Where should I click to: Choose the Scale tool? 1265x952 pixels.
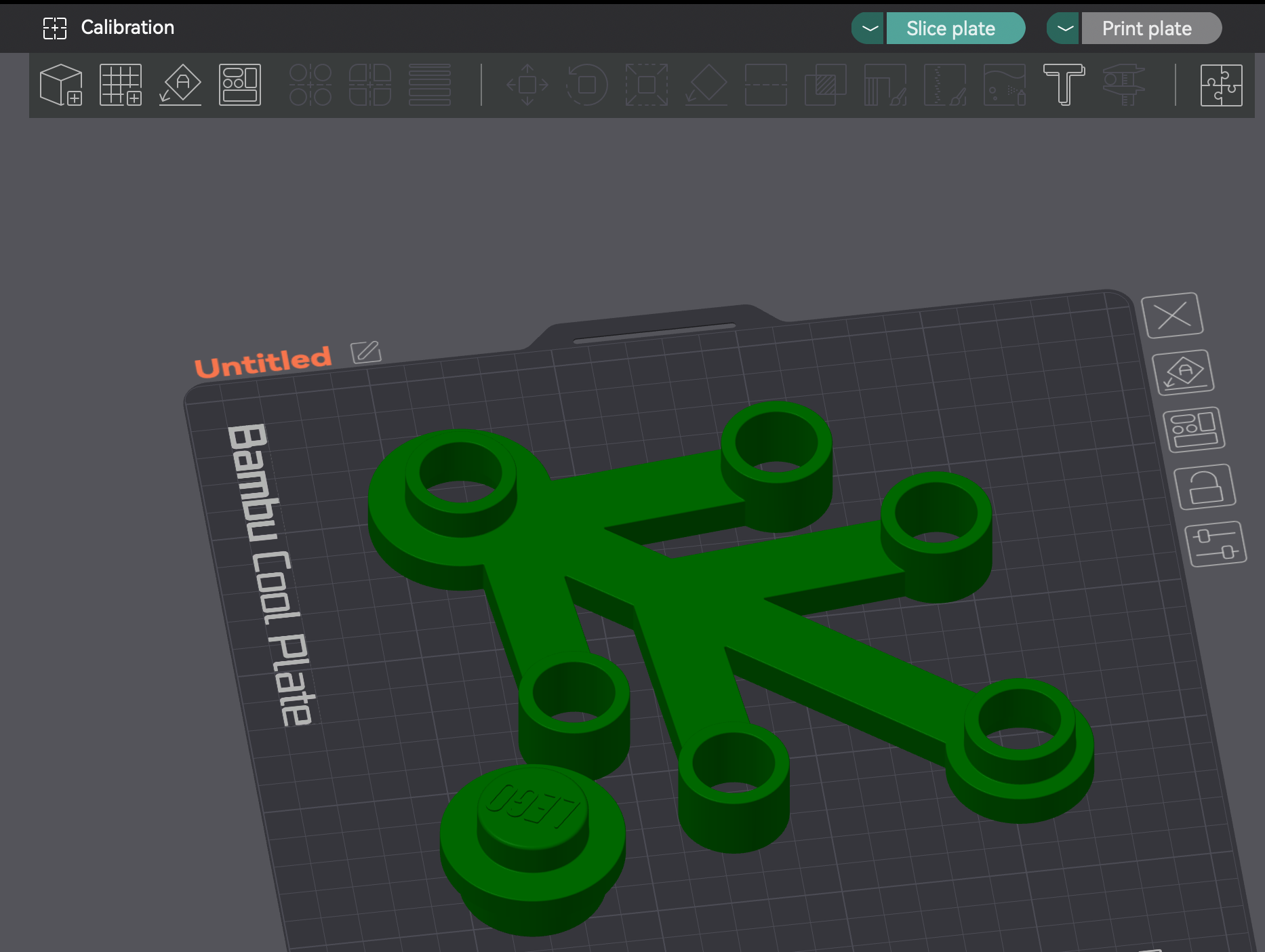[647, 85]
